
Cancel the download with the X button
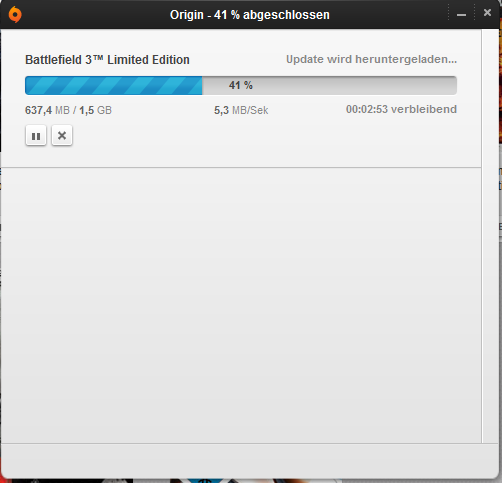coord(62,136)
